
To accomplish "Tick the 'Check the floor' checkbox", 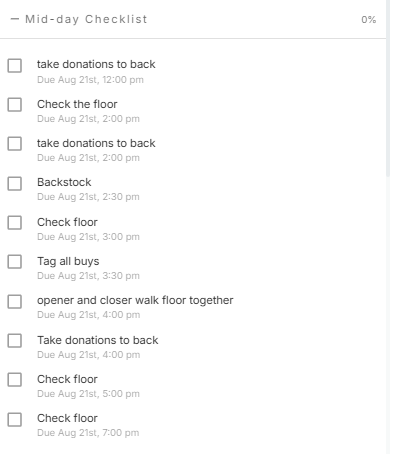I will point(15,104).
